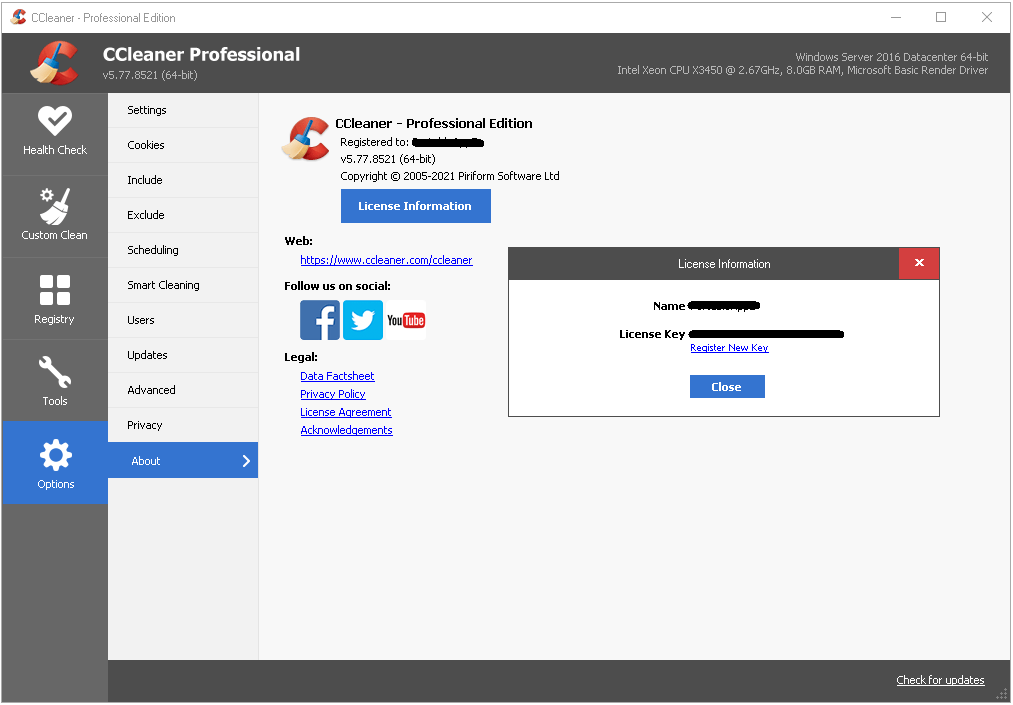Screen dimensions: 1013x705
Task: Click the CCleaner logo beside the edition info
Action: click(x=305, y=139)
